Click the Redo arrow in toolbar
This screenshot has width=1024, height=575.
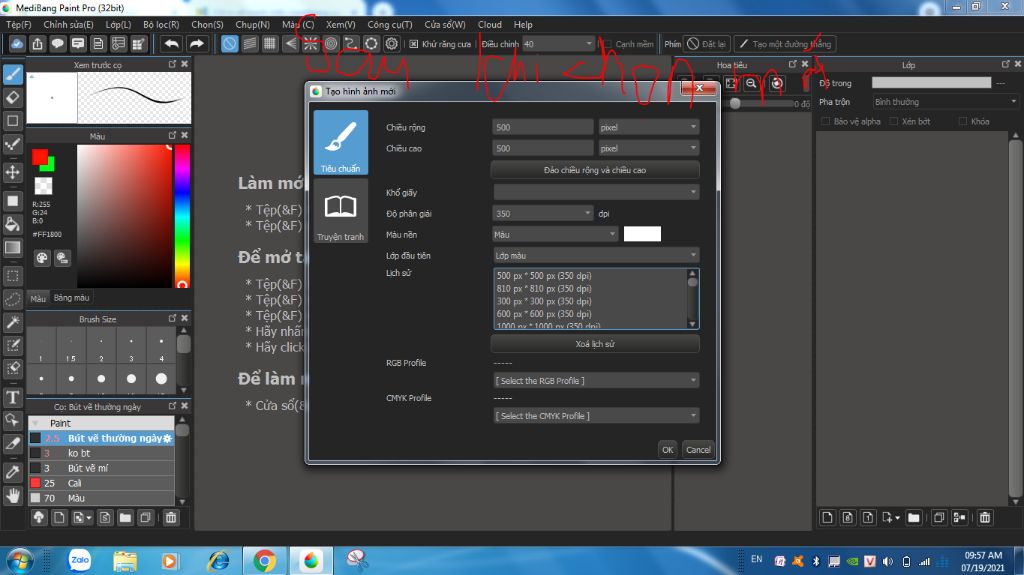click(196, 44)
